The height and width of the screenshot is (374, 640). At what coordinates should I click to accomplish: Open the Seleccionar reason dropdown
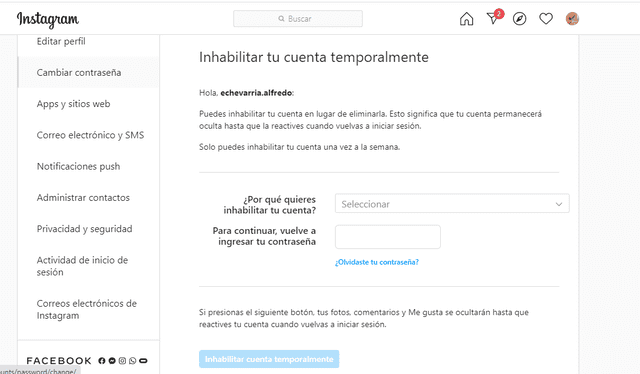(452, 203)
